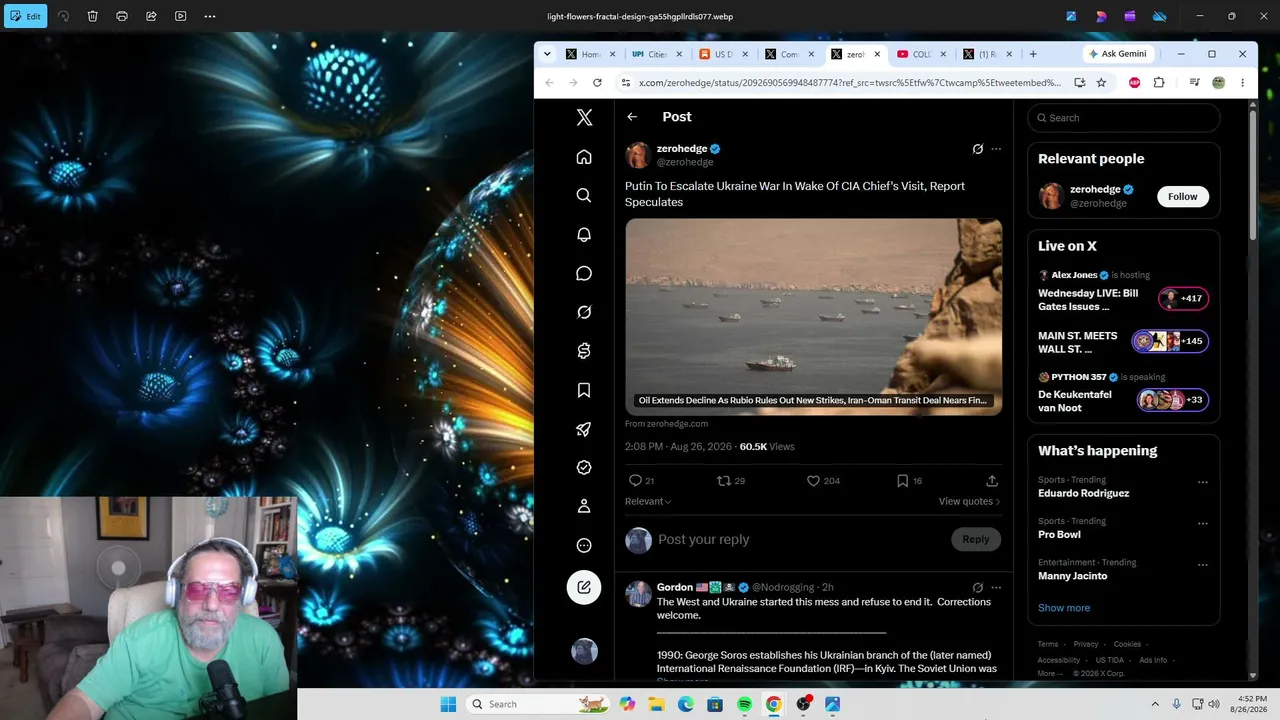Print the image from Photos viewer
Viewport: 1280px width, 720px height.
tap(122, 16)
